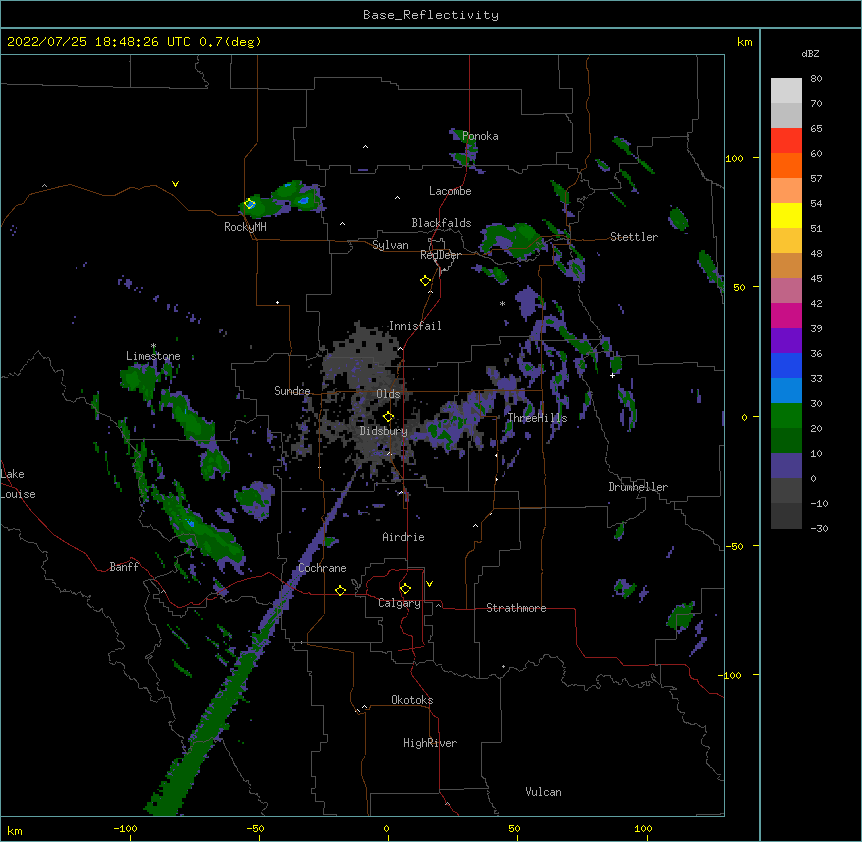Click the Sundre label
This screenshot has width=862, height=842.
(292, 391)
